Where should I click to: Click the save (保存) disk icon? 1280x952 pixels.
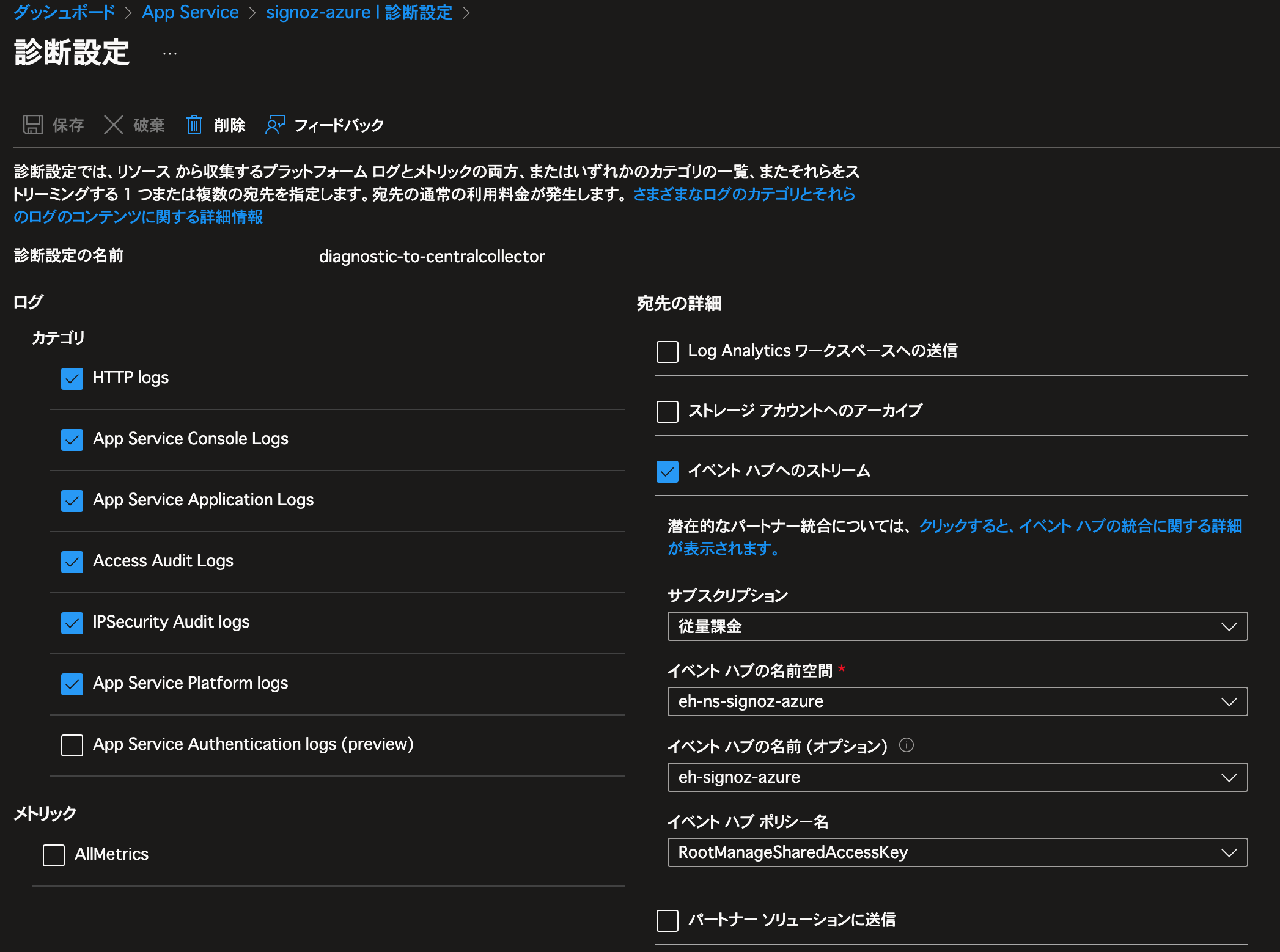(33, 125)
